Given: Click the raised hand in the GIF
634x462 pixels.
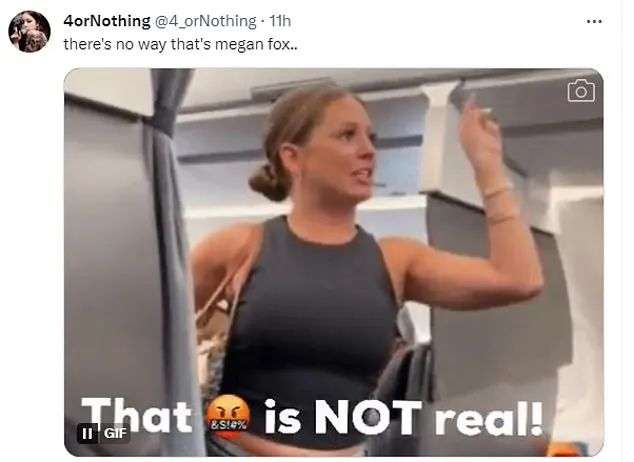Looking at the screenshot, I should [x=478, y=131].
